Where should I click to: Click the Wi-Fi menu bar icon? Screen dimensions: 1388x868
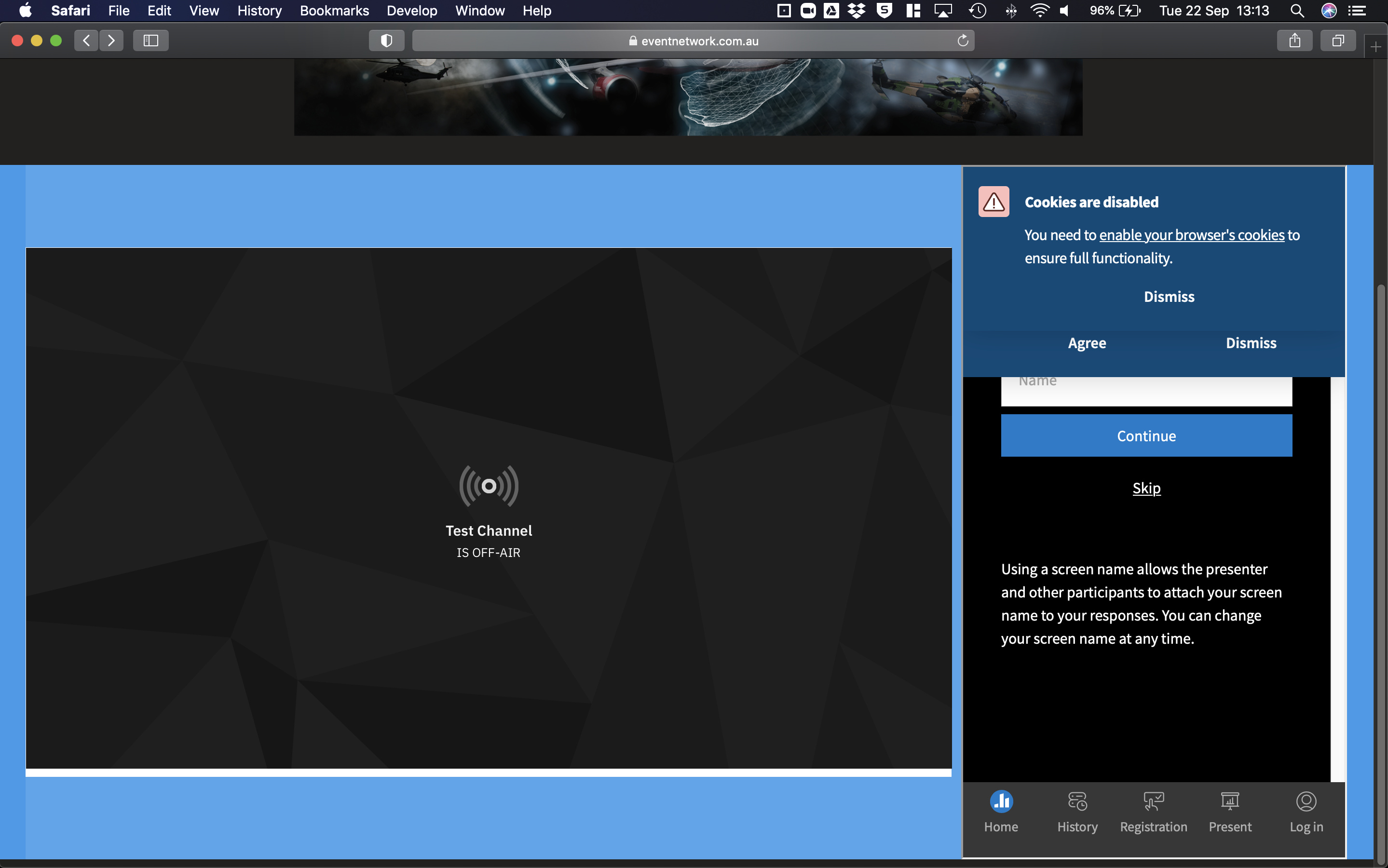[x=1040, y=10]
